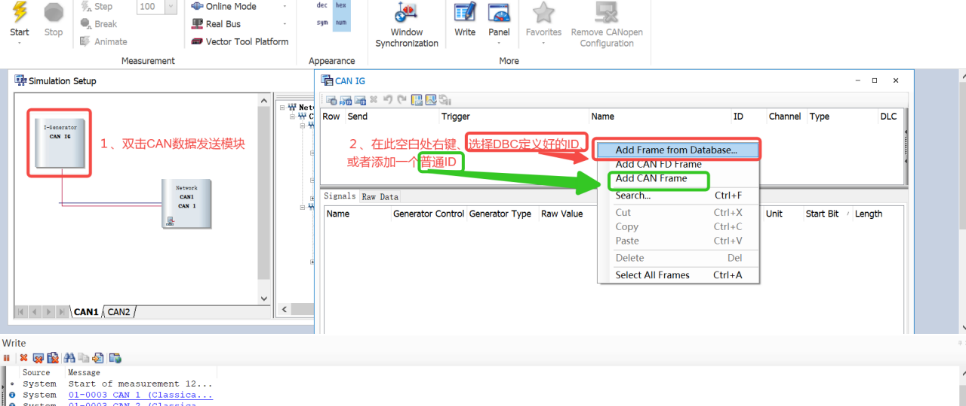The width and height of the screenshot is (966, 406).
Task: Maximize the CAN IG window
Action: (874, 81)
